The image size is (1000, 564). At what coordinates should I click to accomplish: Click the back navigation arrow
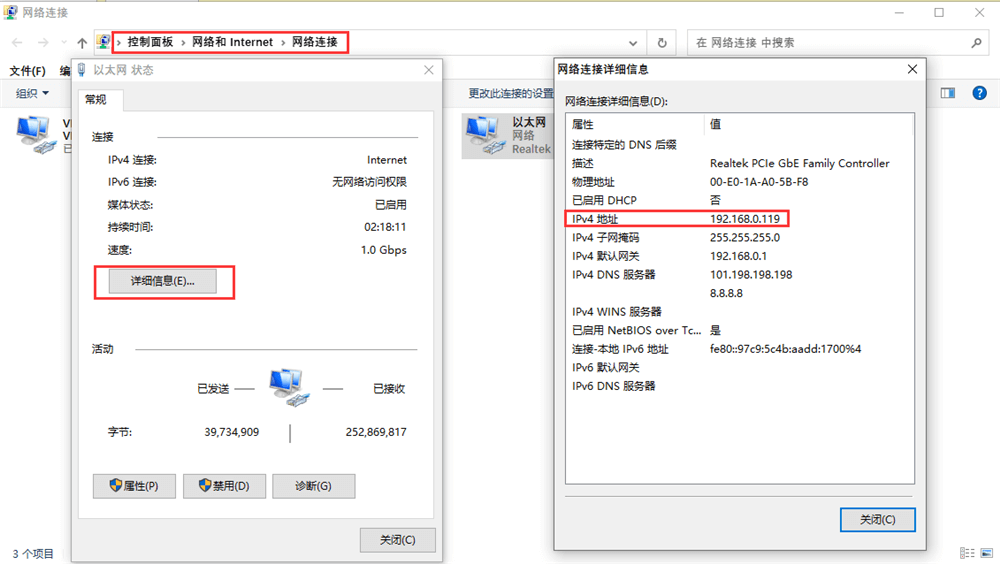17,43
